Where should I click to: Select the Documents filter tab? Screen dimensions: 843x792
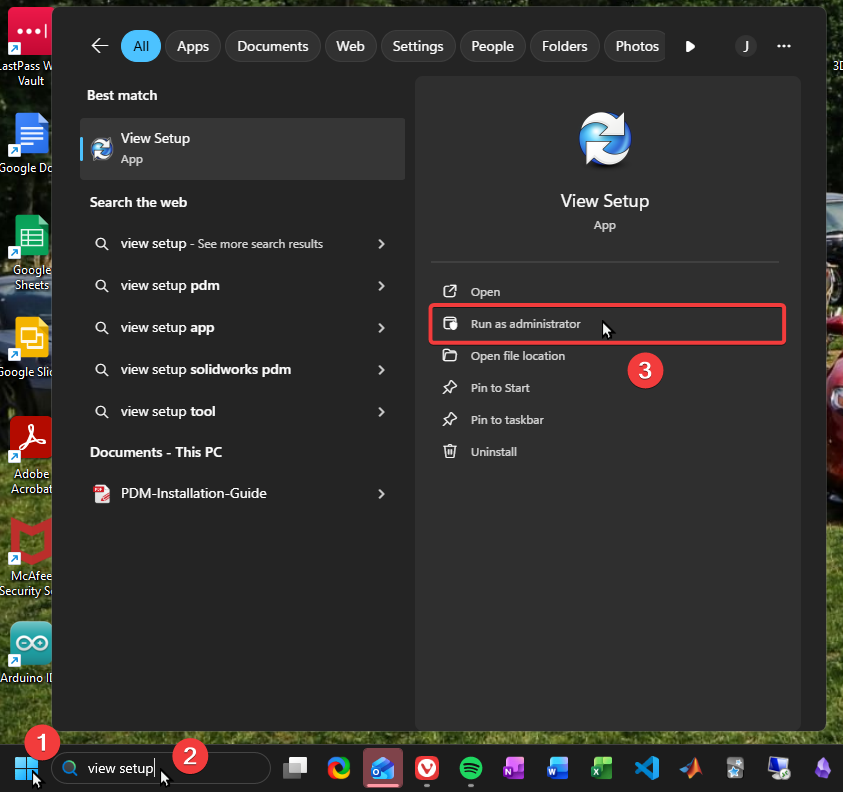[x=272, y=46]
